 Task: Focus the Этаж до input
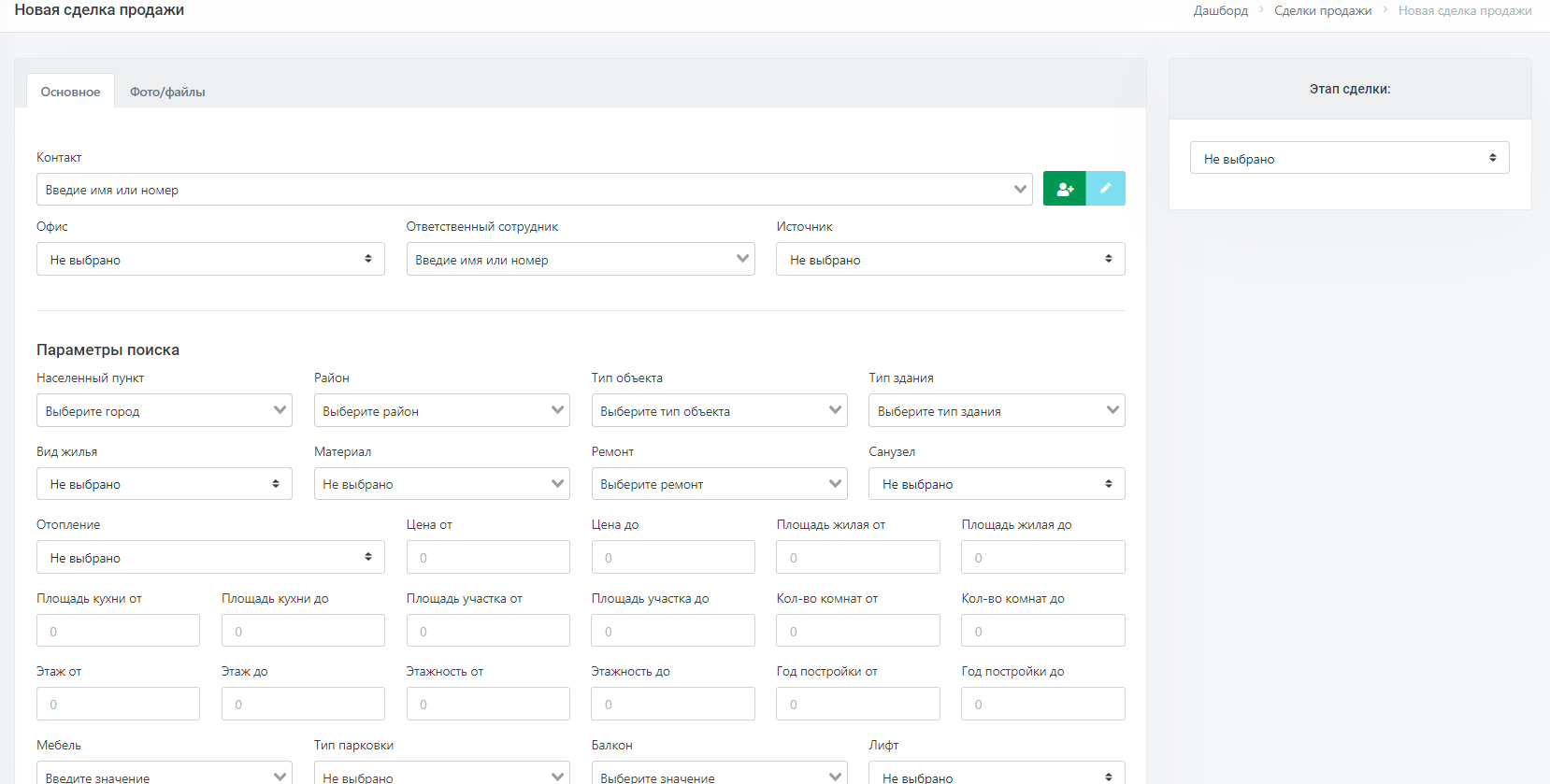[x=303, y=704]
